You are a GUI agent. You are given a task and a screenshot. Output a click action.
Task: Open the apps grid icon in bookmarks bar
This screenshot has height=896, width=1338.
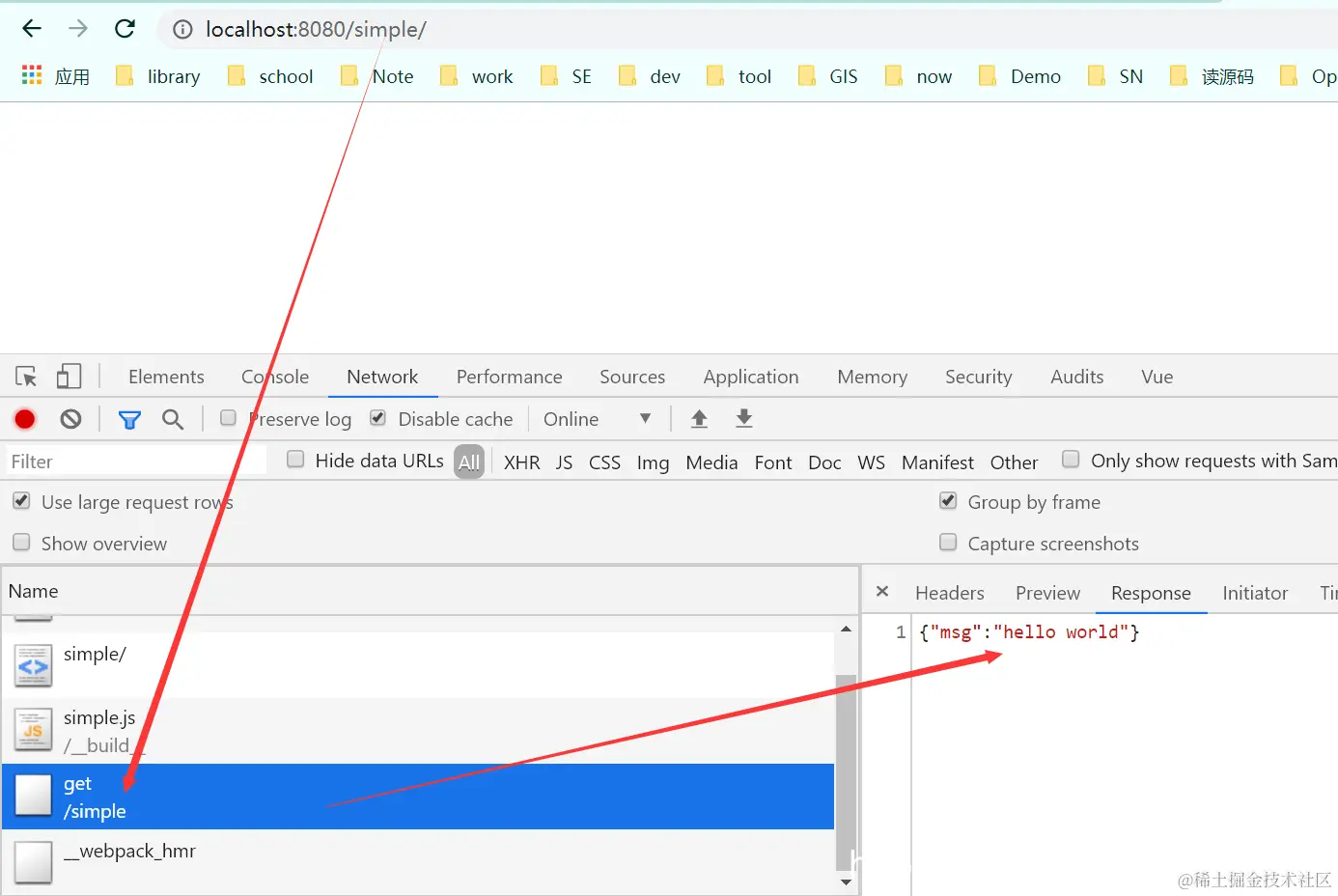(x=32, y=75)
